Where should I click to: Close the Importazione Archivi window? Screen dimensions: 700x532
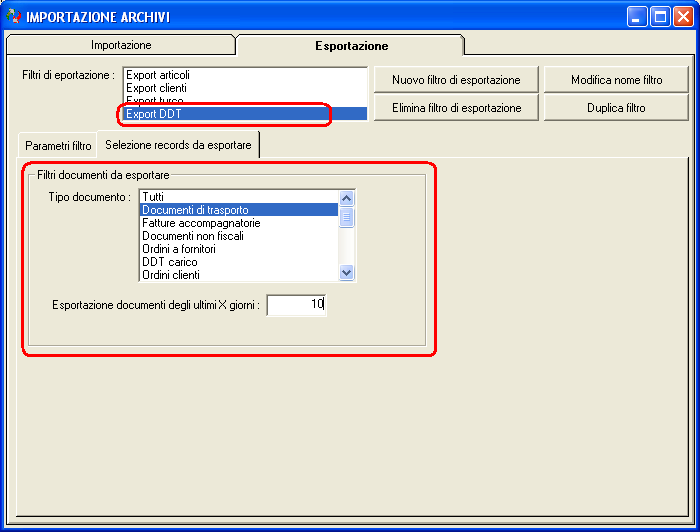[683, 17]
